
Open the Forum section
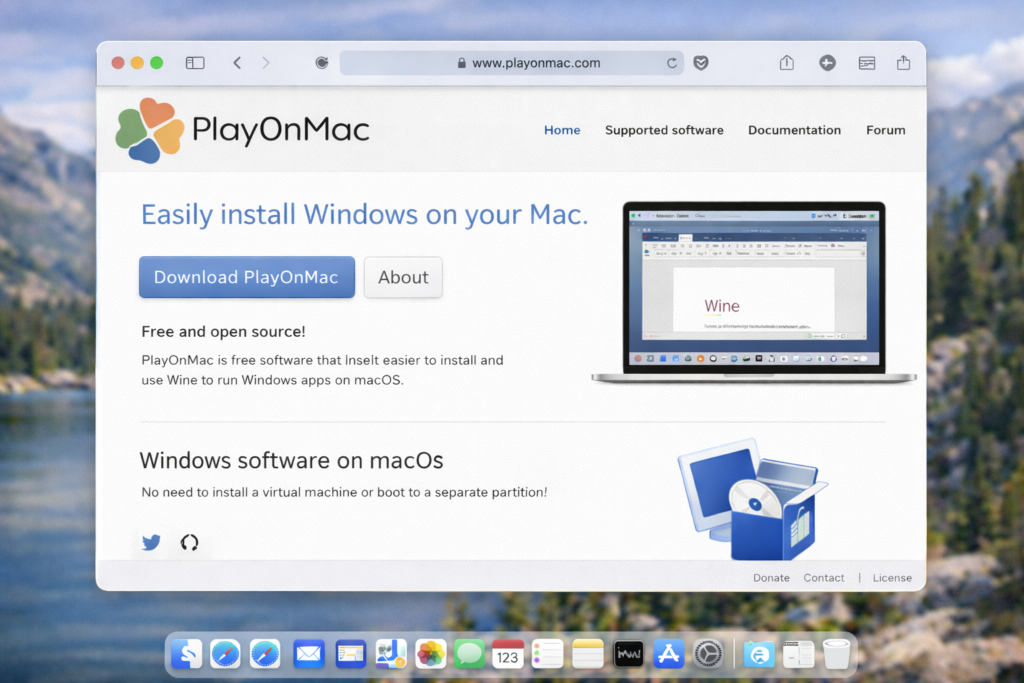(x=885, y=130)
